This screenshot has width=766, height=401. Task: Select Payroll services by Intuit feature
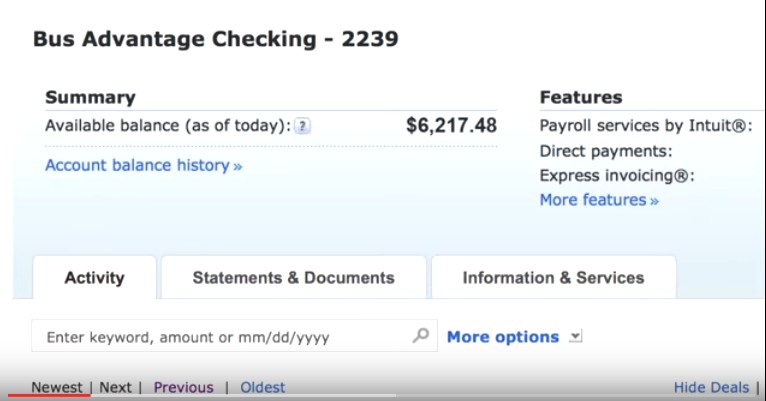pos(646,126)
